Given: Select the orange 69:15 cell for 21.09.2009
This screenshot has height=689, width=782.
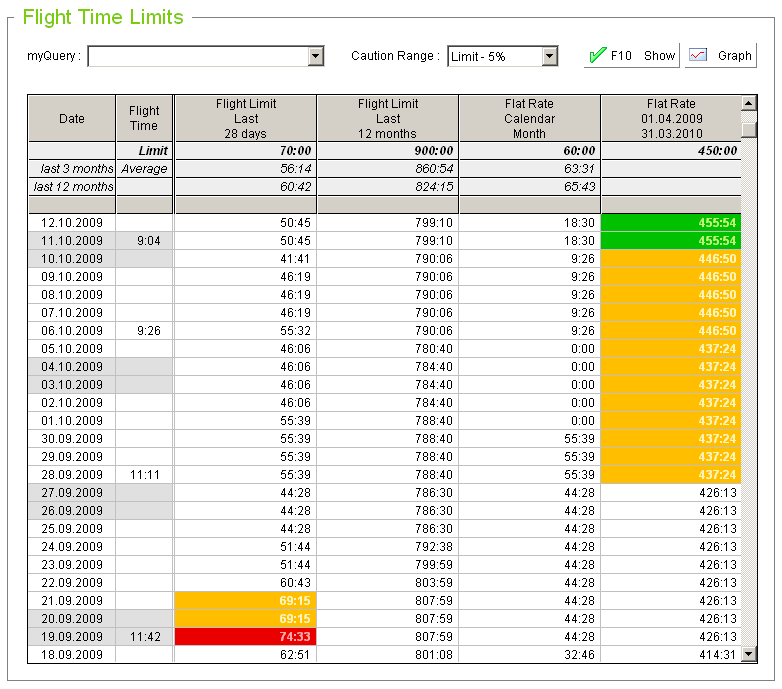Looking at the screenshot, I should tap(246, 601).
